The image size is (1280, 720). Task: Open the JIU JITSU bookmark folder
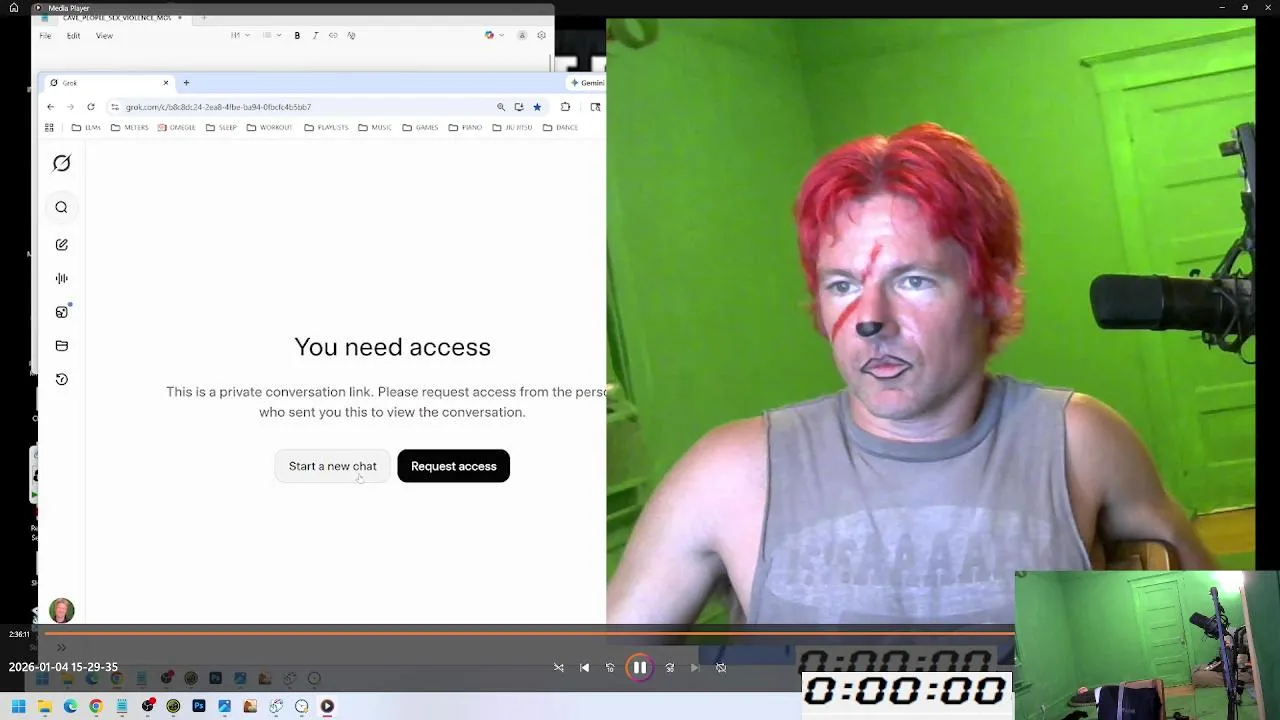tap(512, 128)
